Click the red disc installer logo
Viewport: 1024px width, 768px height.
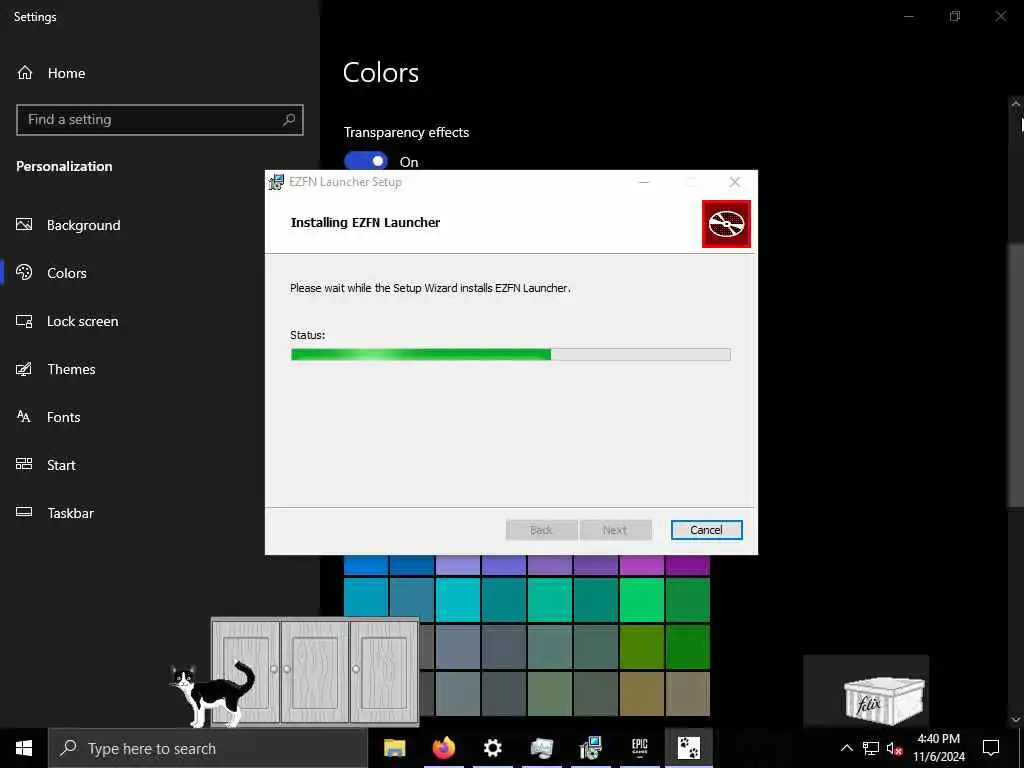pos(726,224)
